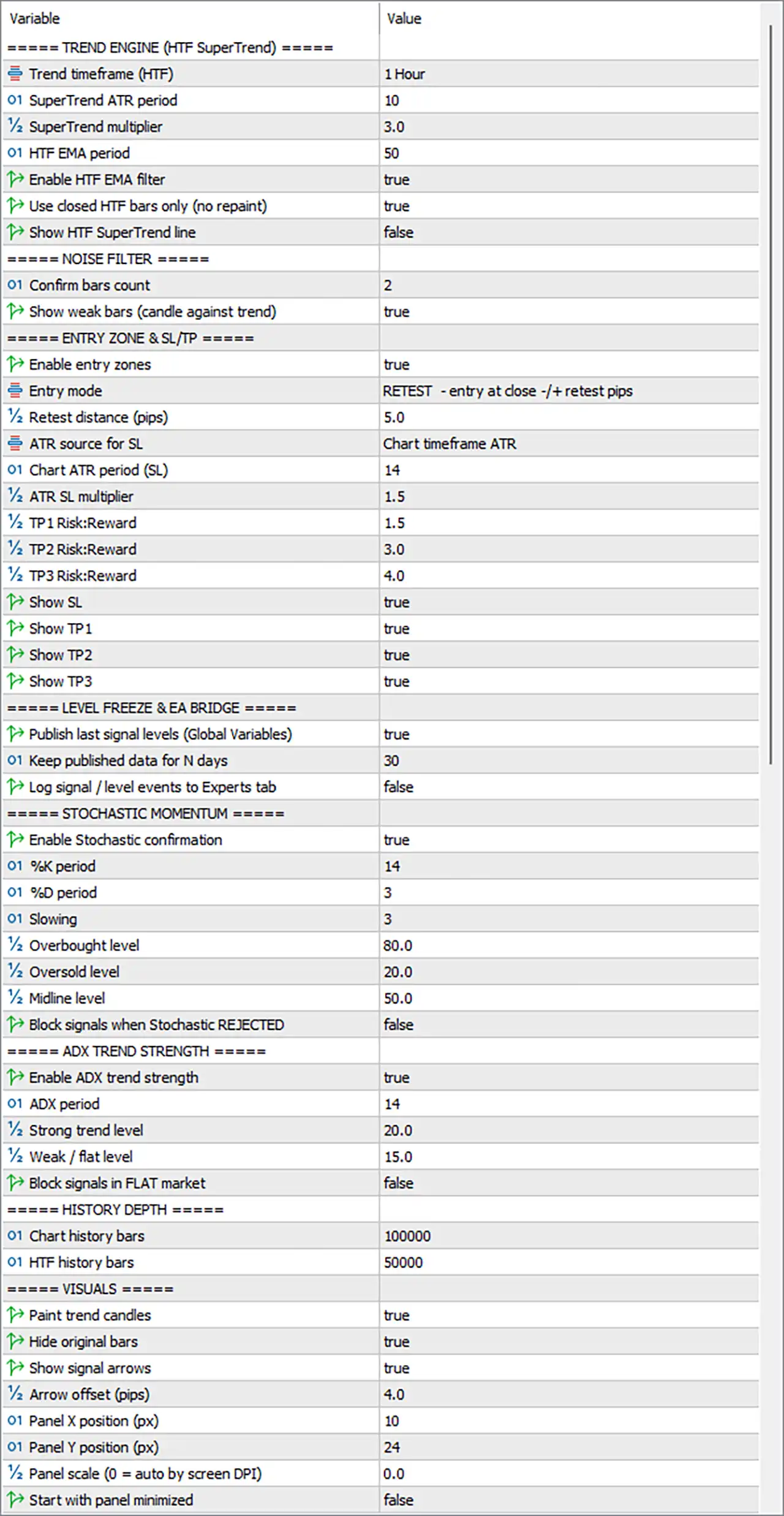The height and width of the screenshot is (1516, 784).
Task: Select the Midline level row label
Action: click(67, 999)
